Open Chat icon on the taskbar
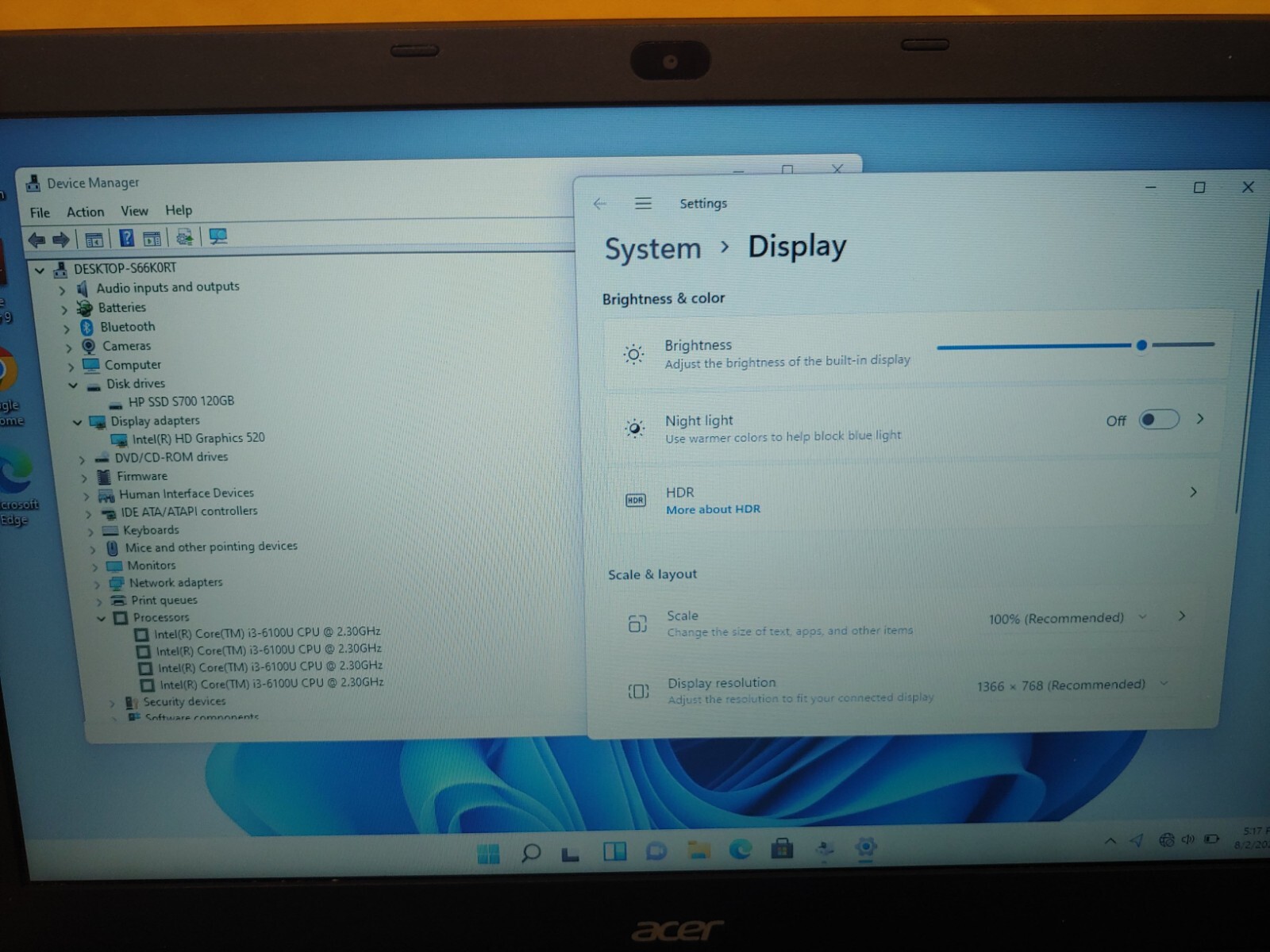 click(656, 851)
